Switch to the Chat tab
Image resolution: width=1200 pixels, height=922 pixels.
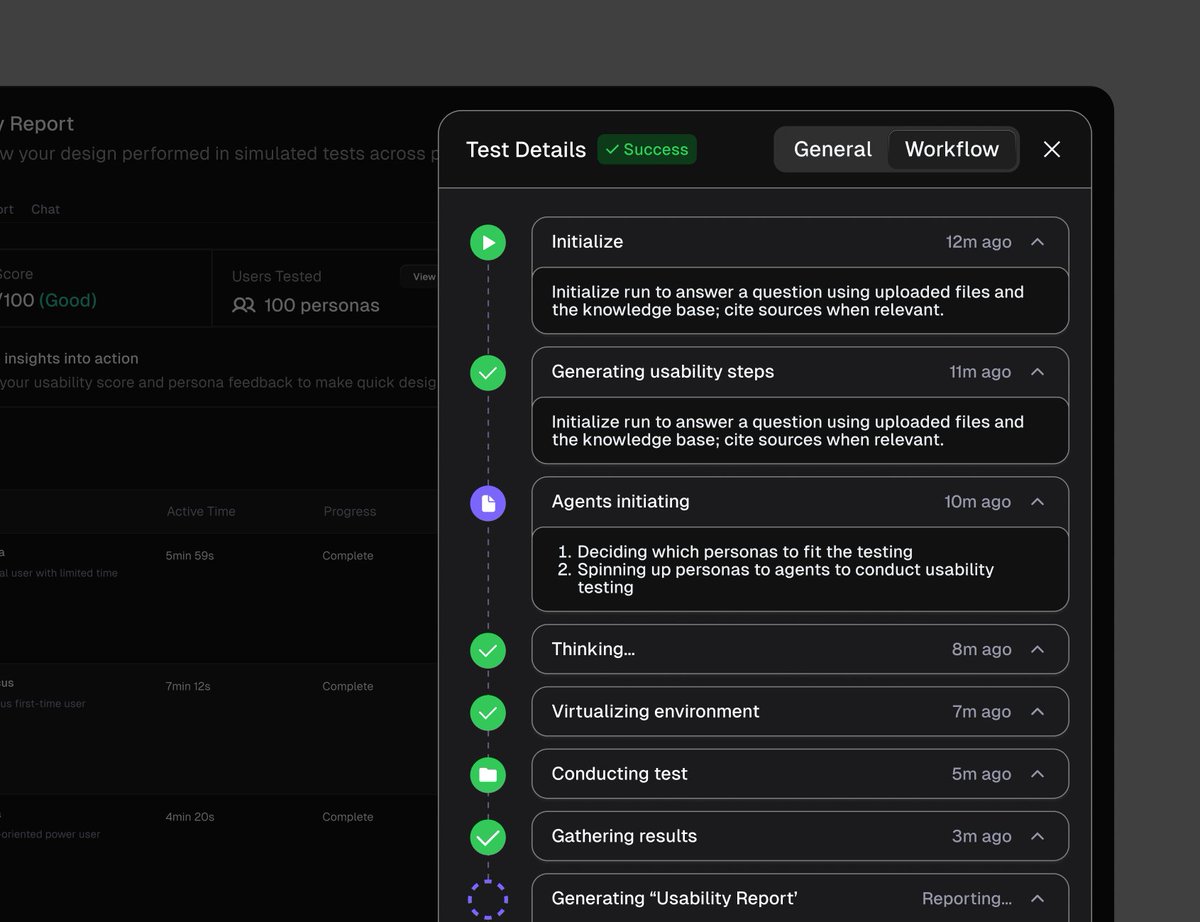click(45, 209)
